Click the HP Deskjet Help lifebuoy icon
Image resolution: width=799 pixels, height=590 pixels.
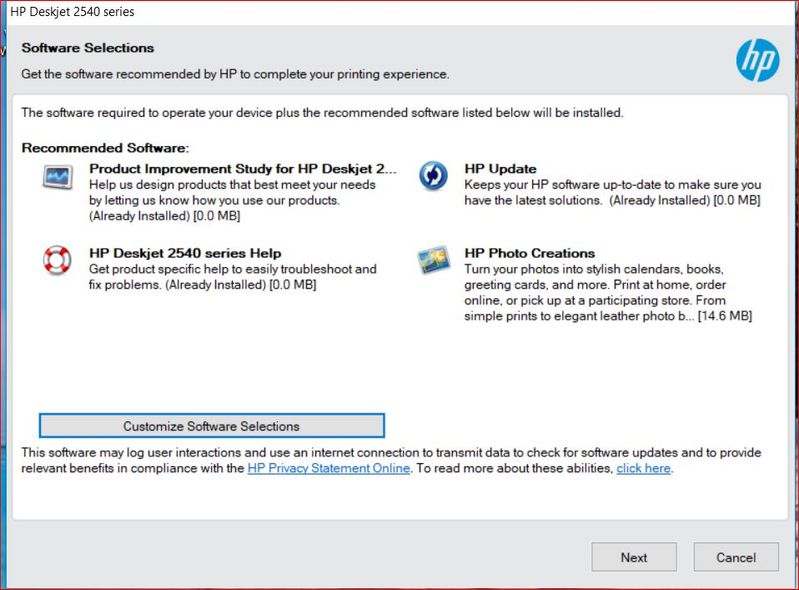tap(57, 260)
